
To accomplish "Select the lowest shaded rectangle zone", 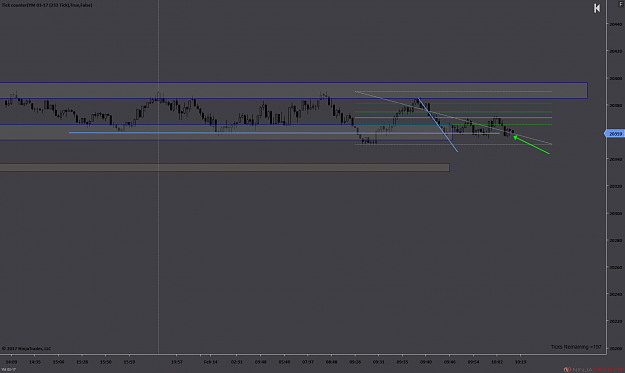I will (225, 167).
